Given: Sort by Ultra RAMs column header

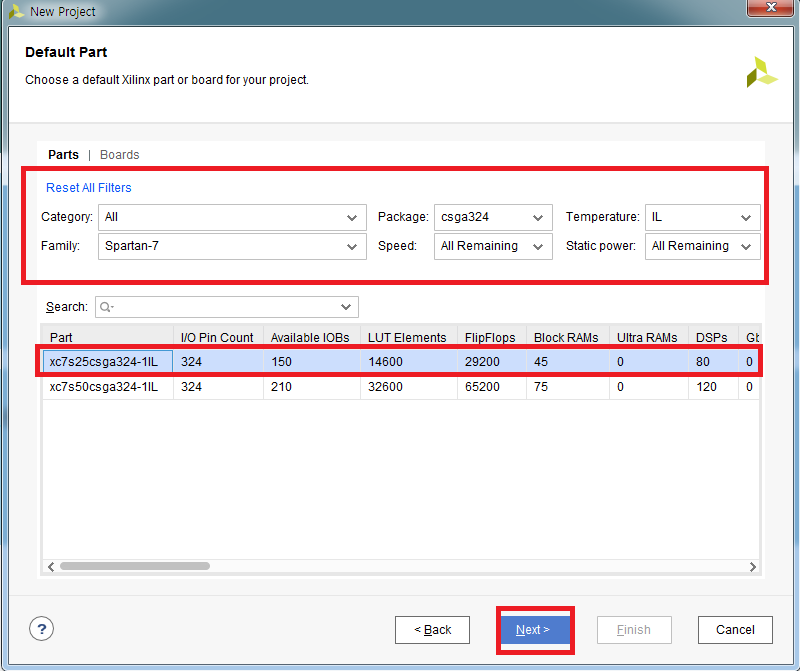Looking at the screenshot, I should point(648,337).
